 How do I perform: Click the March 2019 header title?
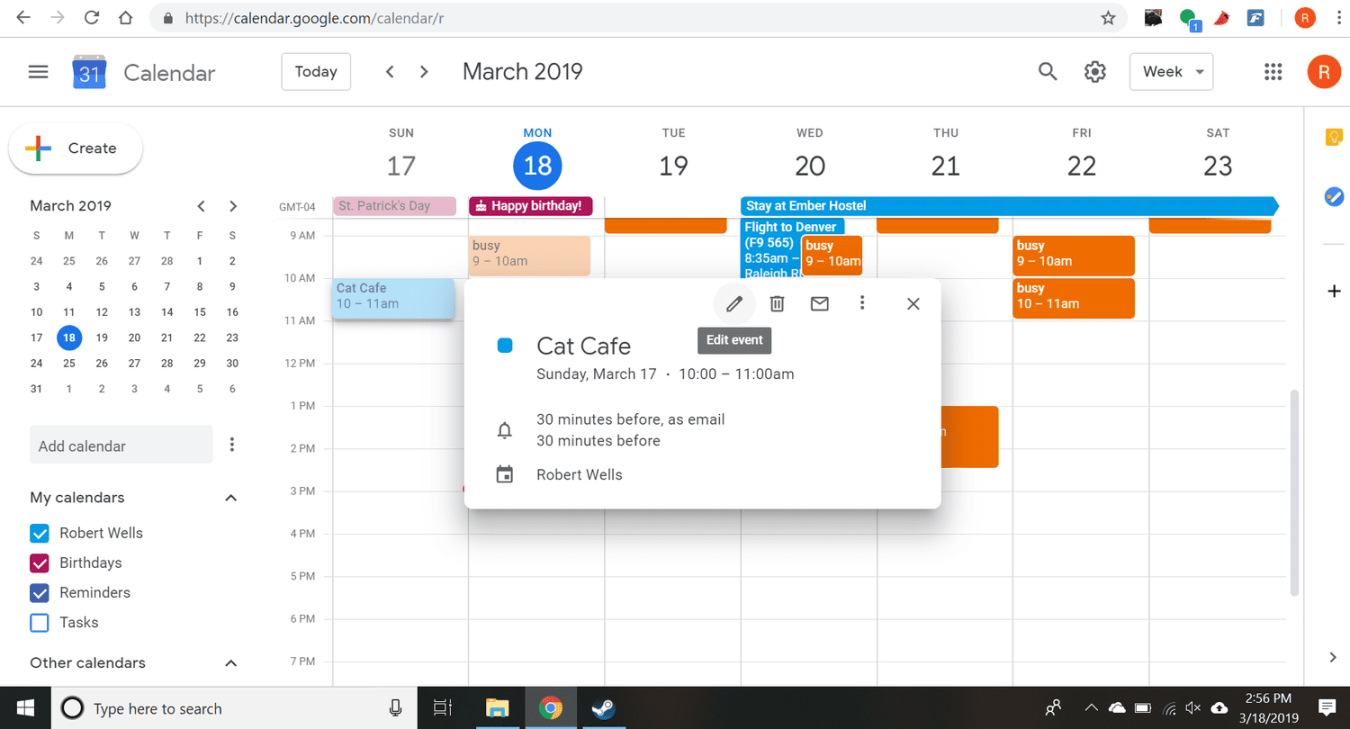pyautogui.click(x=522, y=72)
